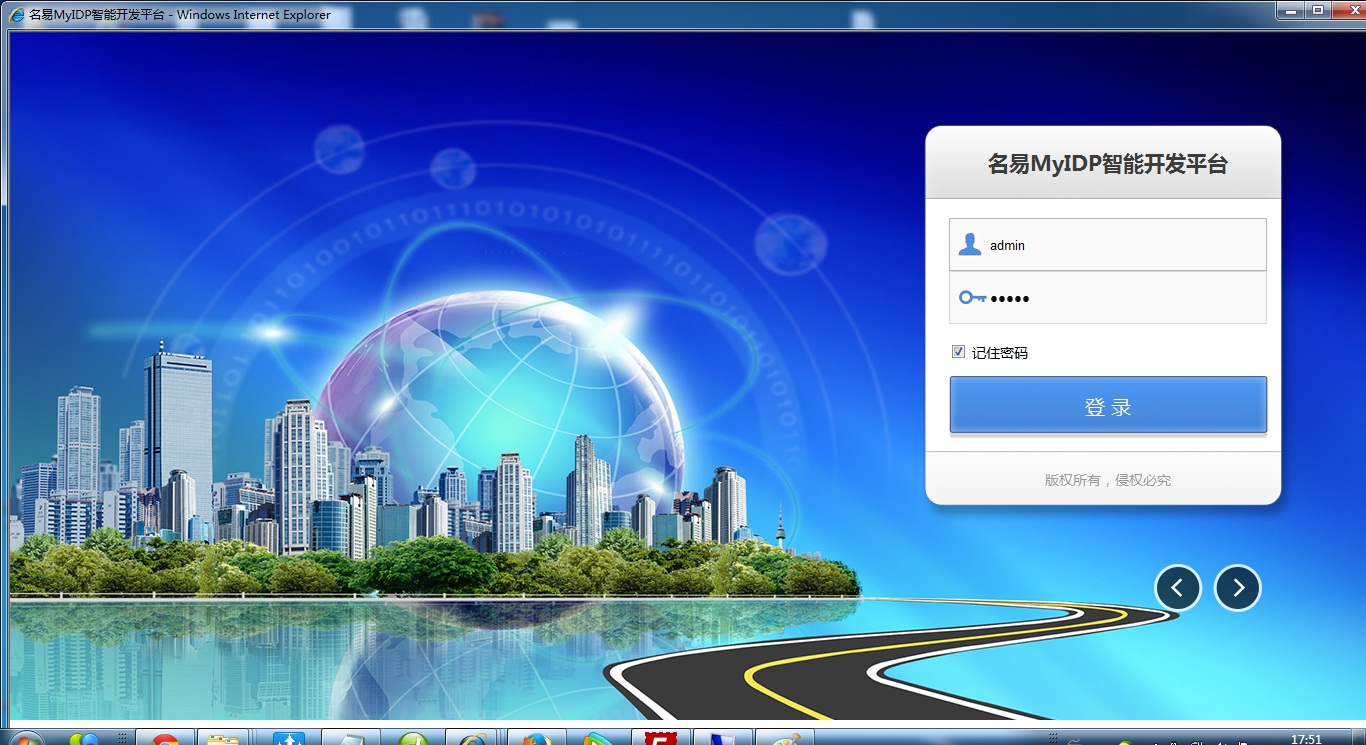Click the 登录 login button
Screen dimensions: 1366x745
1108,405
